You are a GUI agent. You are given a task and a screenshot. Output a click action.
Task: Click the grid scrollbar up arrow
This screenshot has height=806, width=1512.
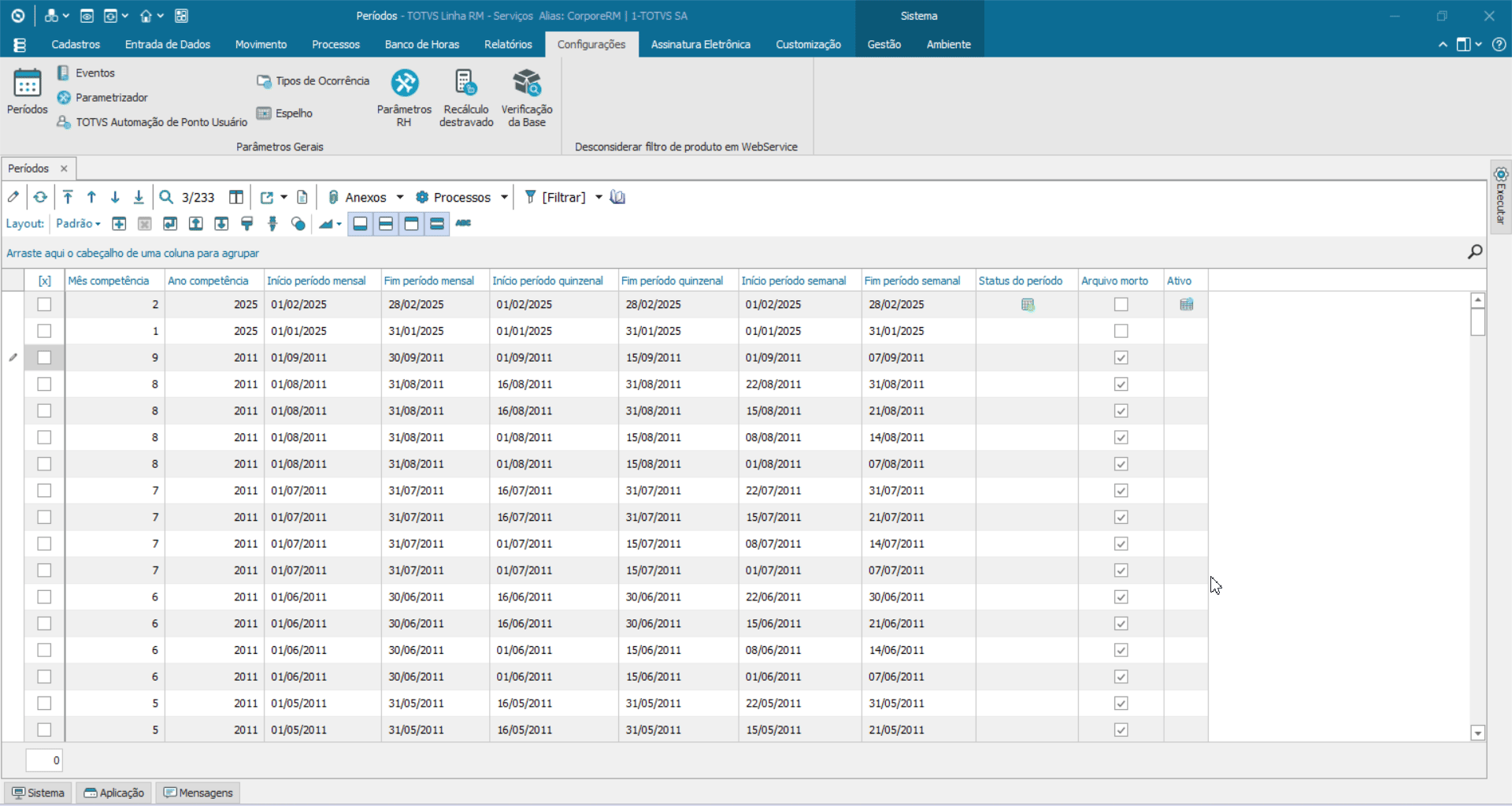[x=1478, y=300]
